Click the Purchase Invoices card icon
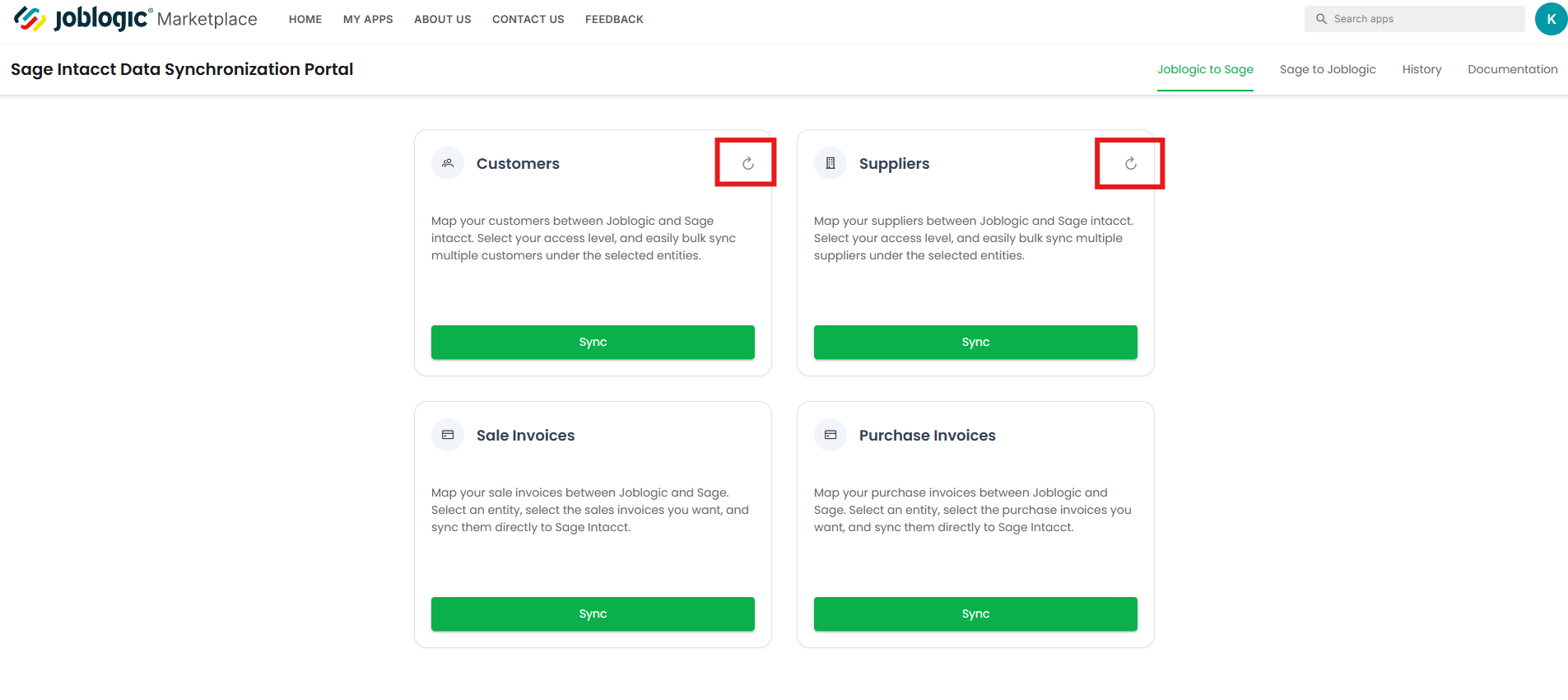 click(x=831, y=435)
